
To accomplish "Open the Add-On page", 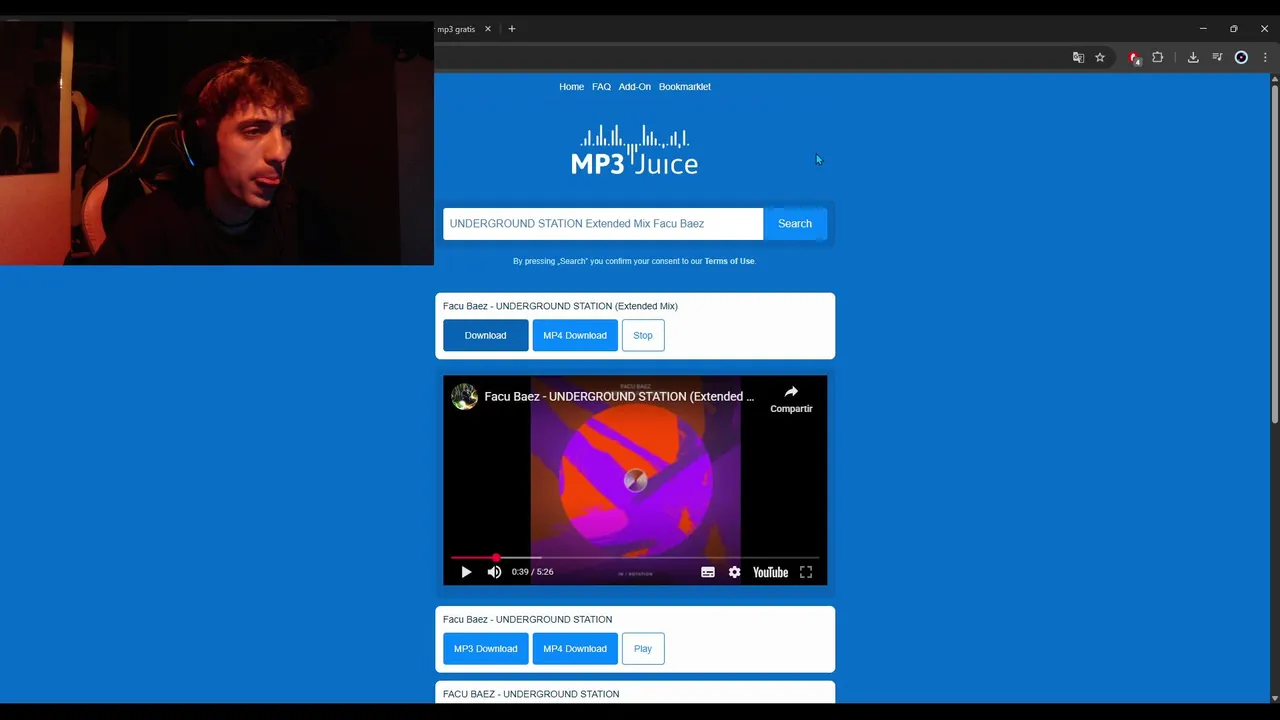I will pyautogui.click(x=634, y=87).
